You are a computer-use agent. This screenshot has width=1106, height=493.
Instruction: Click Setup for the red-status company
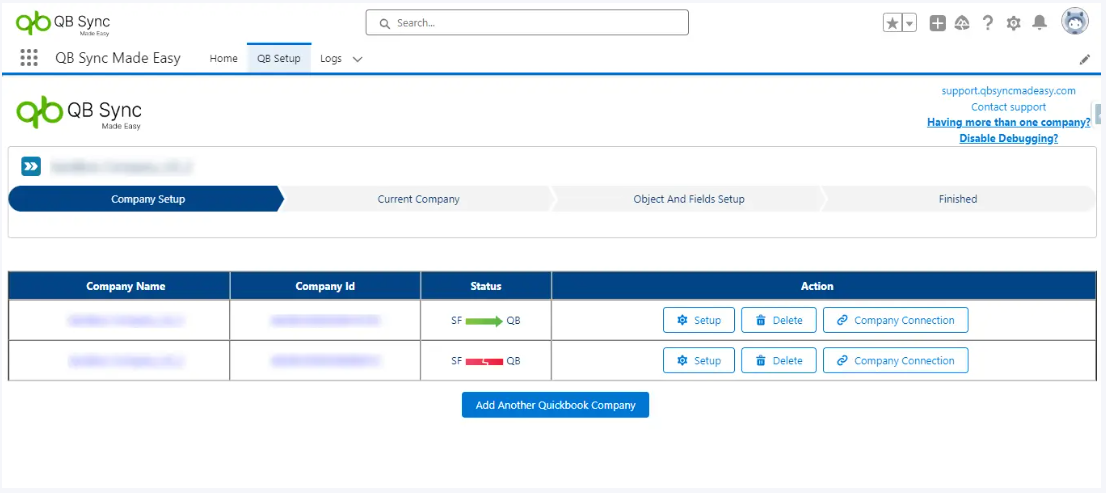(x=699, y=360)
